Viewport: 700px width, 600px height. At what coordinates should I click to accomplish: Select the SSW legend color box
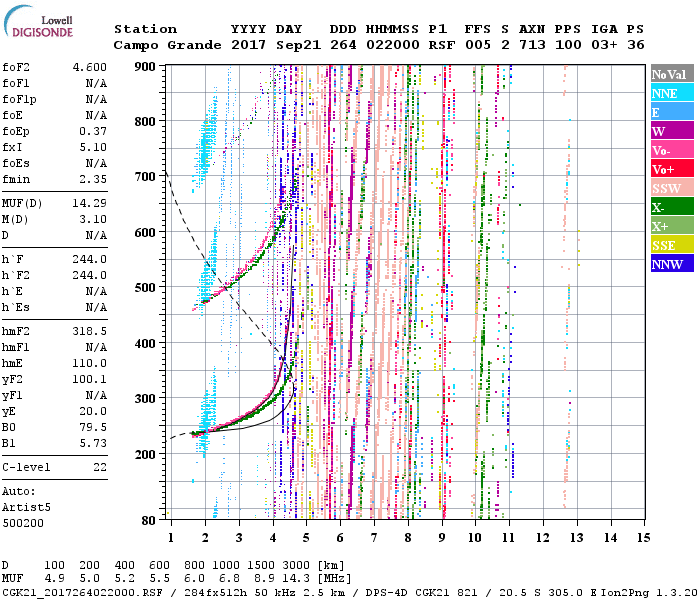pos(670,188)
